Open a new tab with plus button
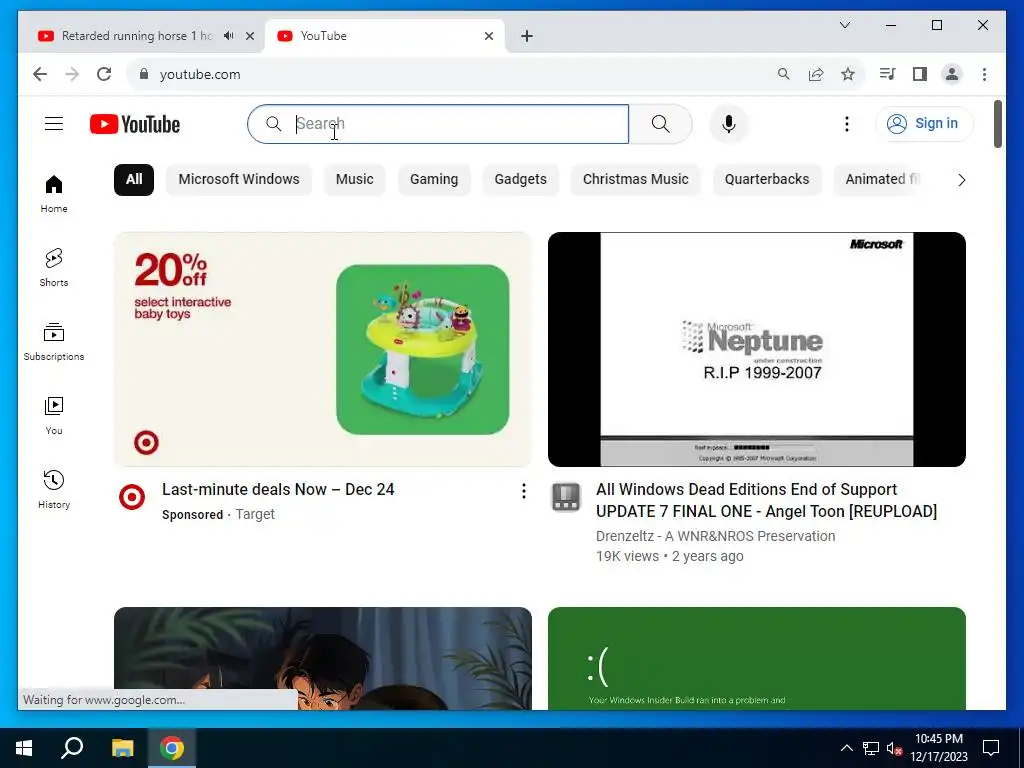 tap(527, 36)
